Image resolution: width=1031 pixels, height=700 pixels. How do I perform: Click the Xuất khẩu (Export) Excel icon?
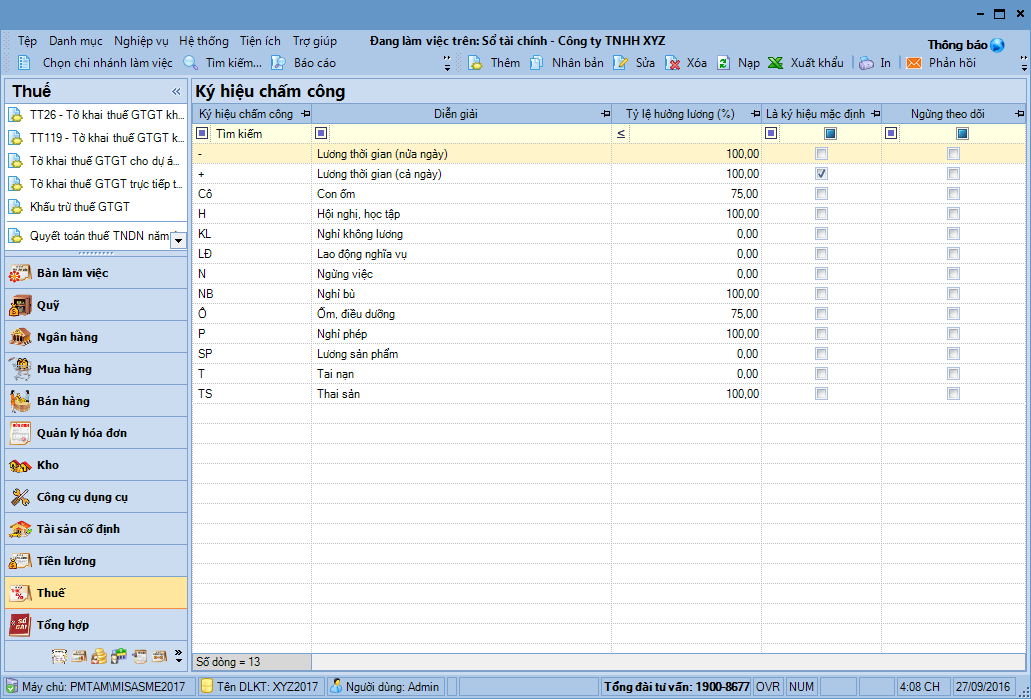click(x=776, y=63)
